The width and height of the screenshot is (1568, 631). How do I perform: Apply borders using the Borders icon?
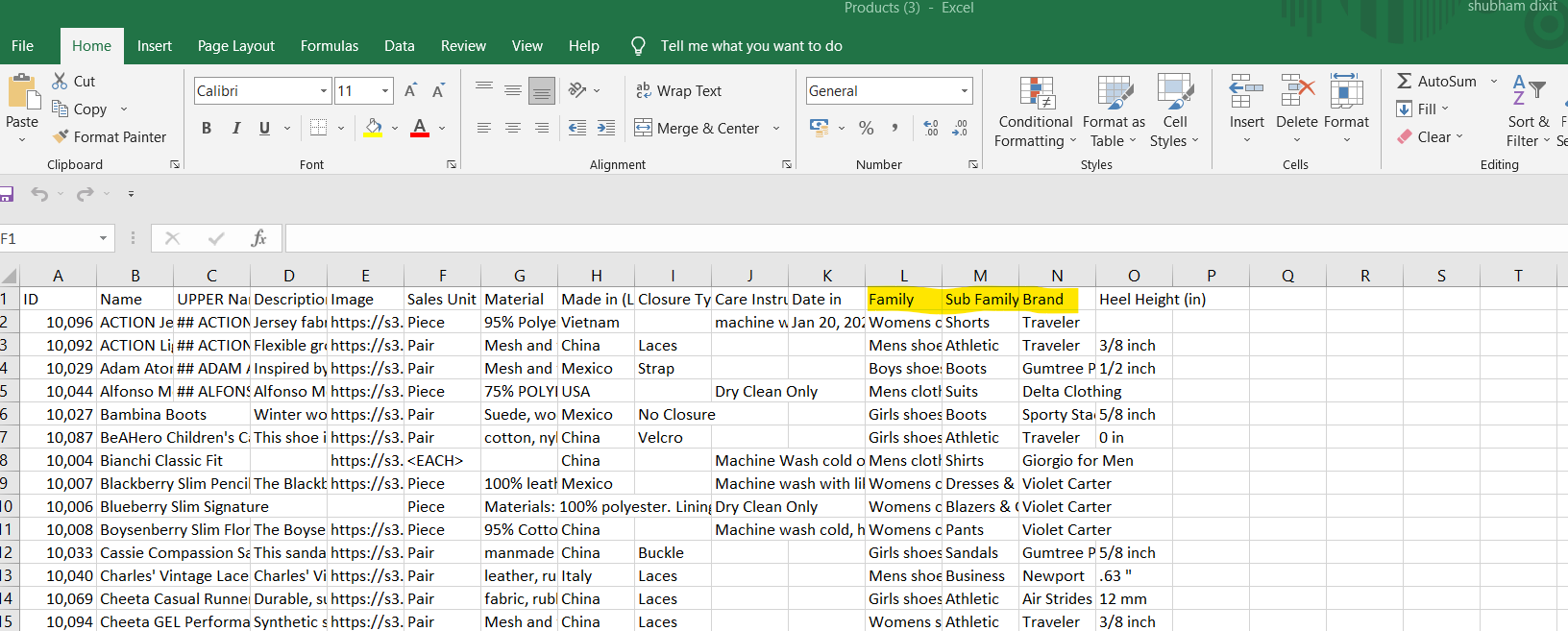[x=319, y=128]
